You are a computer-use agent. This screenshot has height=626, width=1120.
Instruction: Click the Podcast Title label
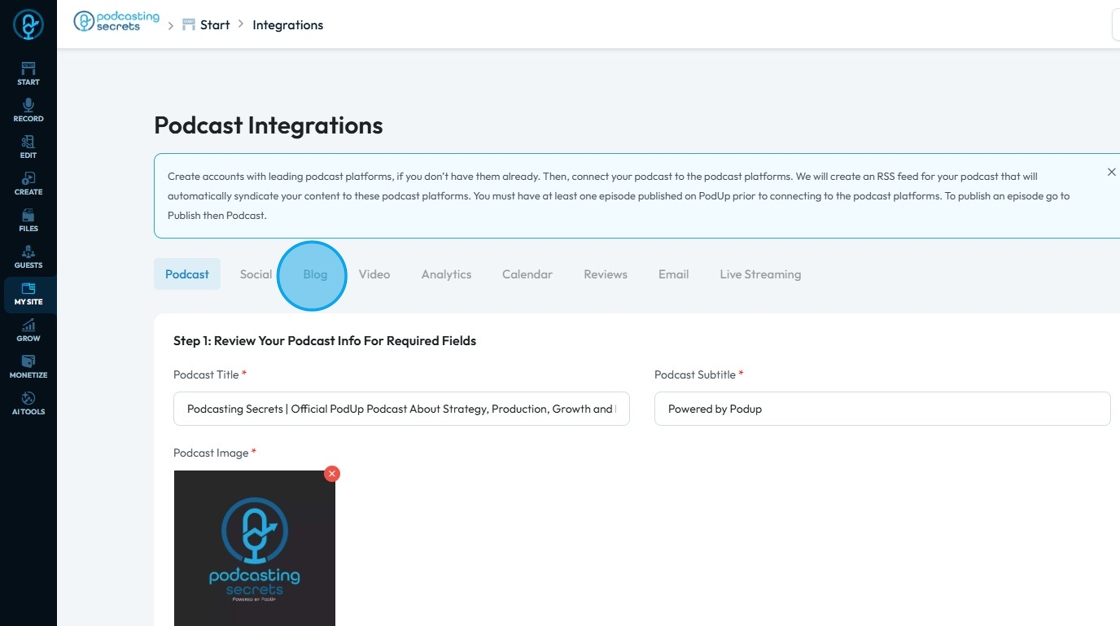pos(206,374)
